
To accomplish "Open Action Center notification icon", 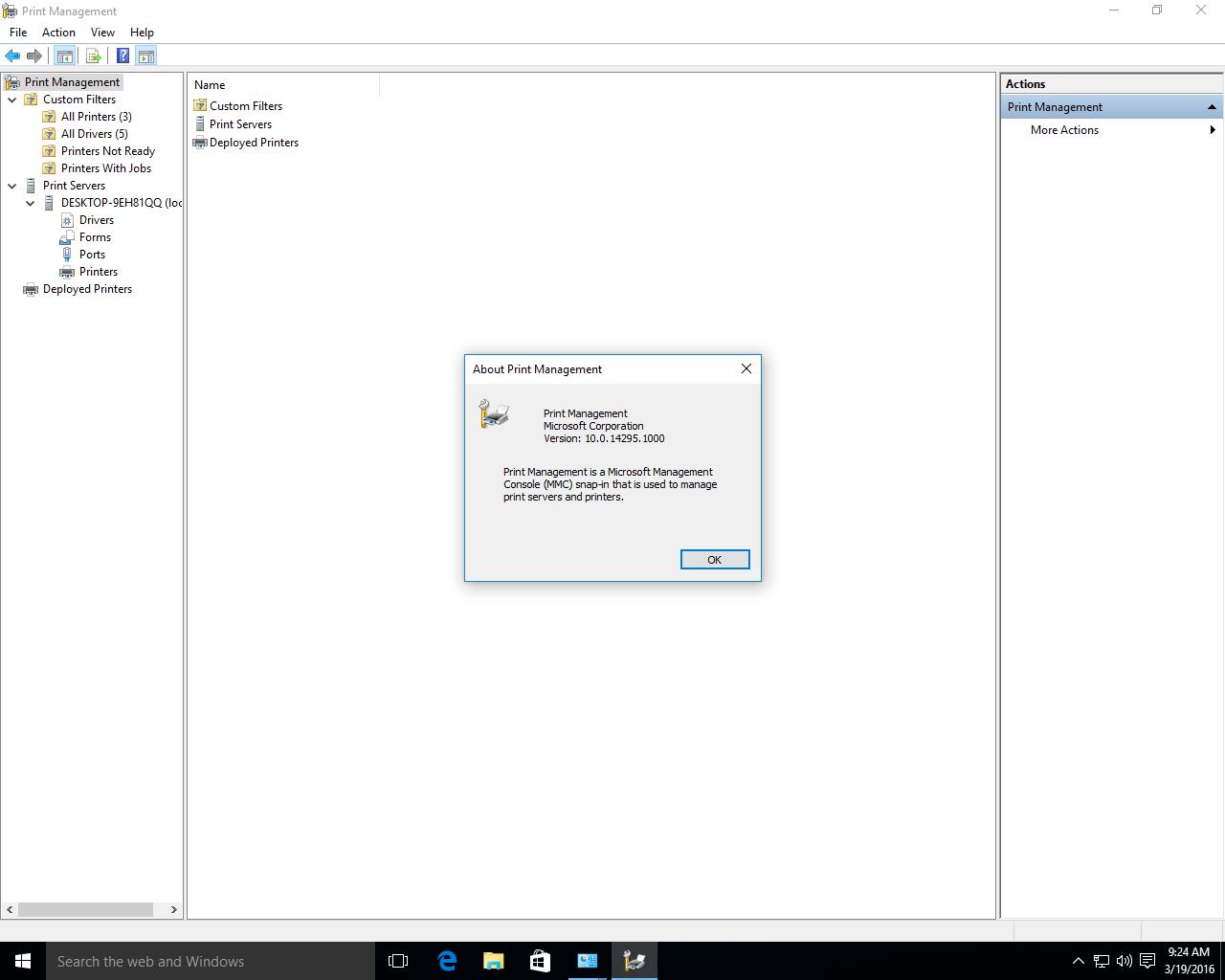I will tap(1147, 961).
